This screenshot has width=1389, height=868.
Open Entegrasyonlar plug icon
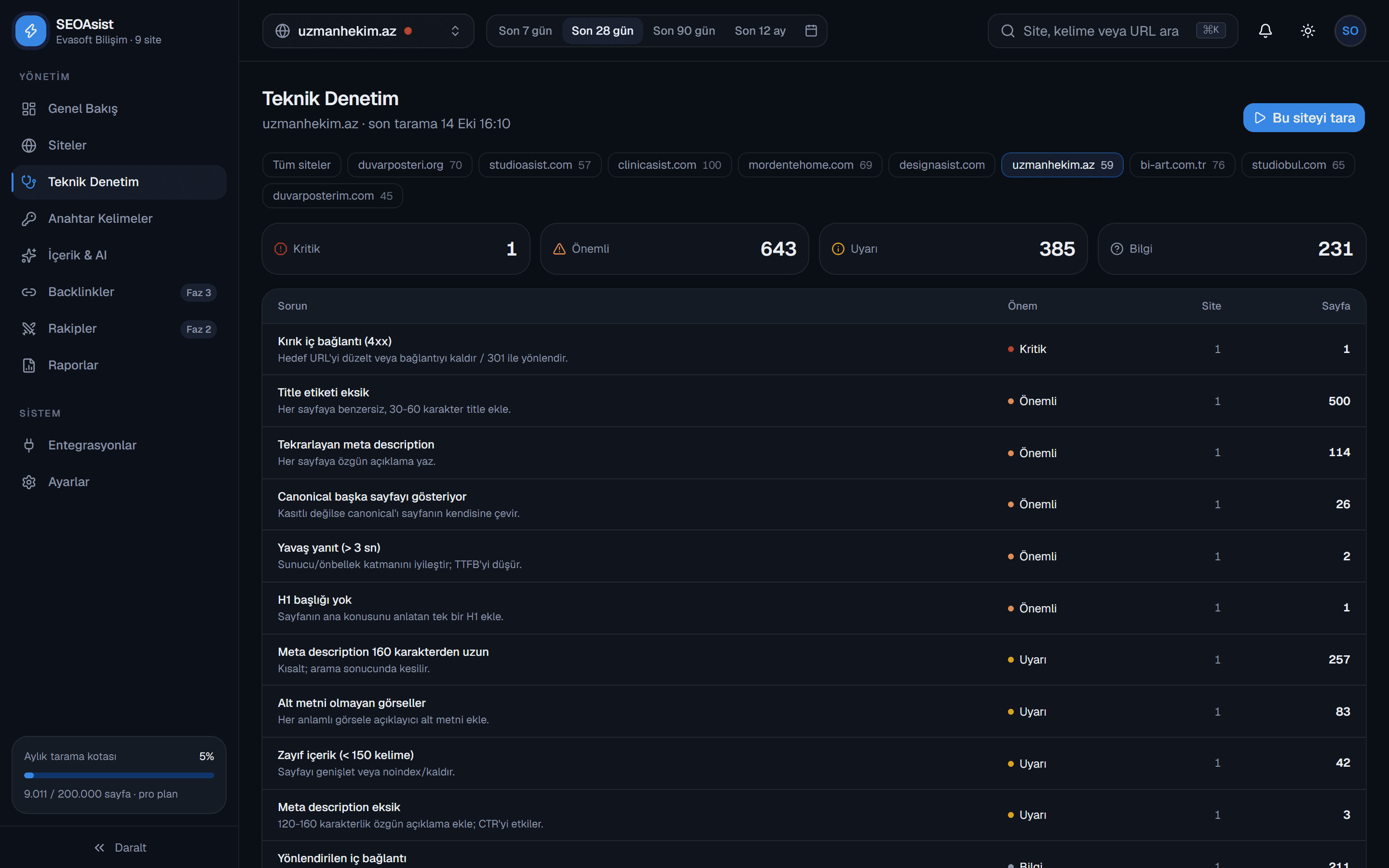click(29, 446)
